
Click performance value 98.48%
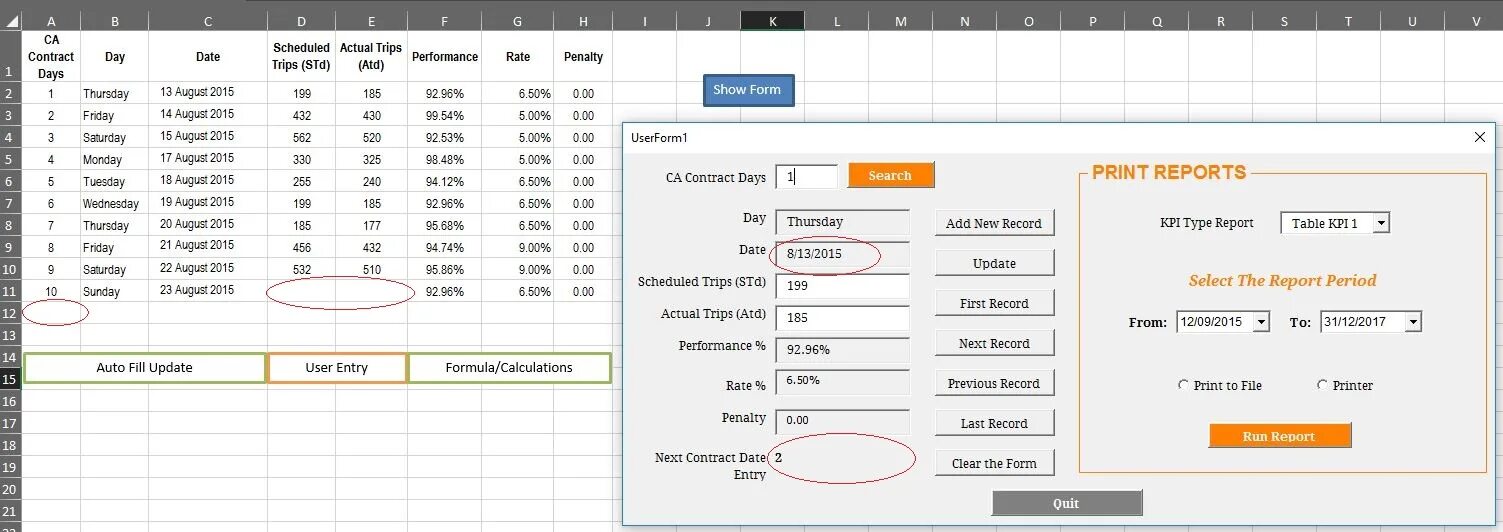point(445,159)
